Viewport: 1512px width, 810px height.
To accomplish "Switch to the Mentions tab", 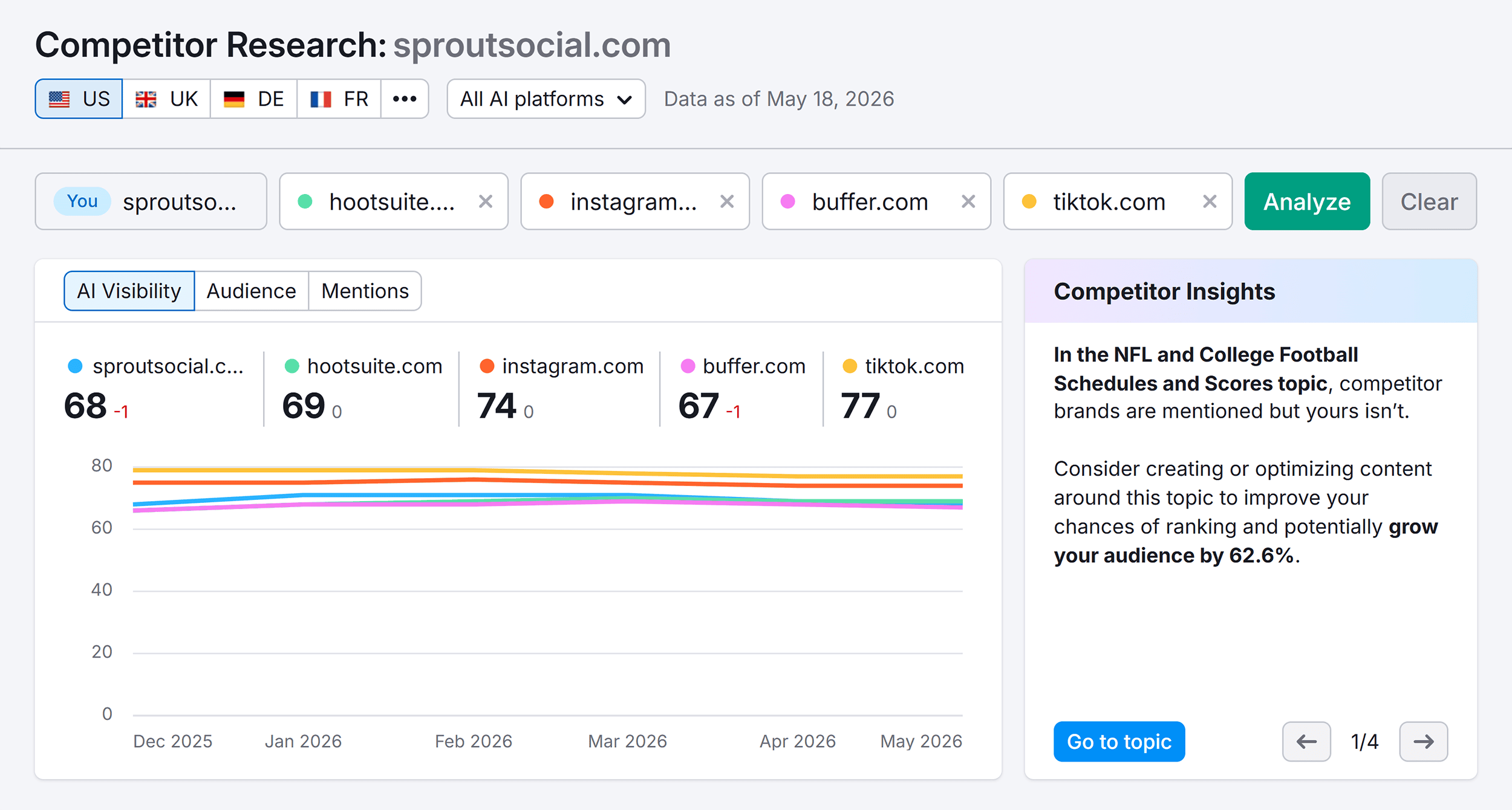I will pyautogui.click(x=365, y=291).
